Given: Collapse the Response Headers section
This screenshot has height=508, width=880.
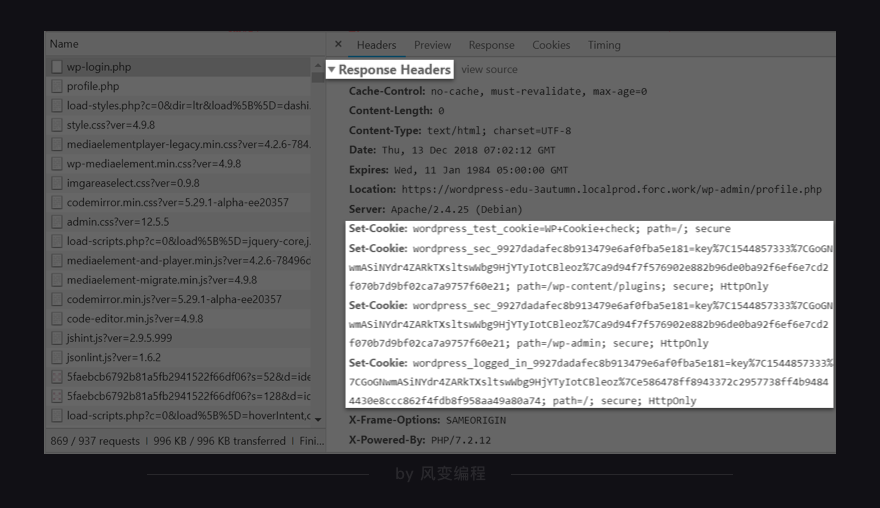Looking at the screenshot, I should [332, 70].
